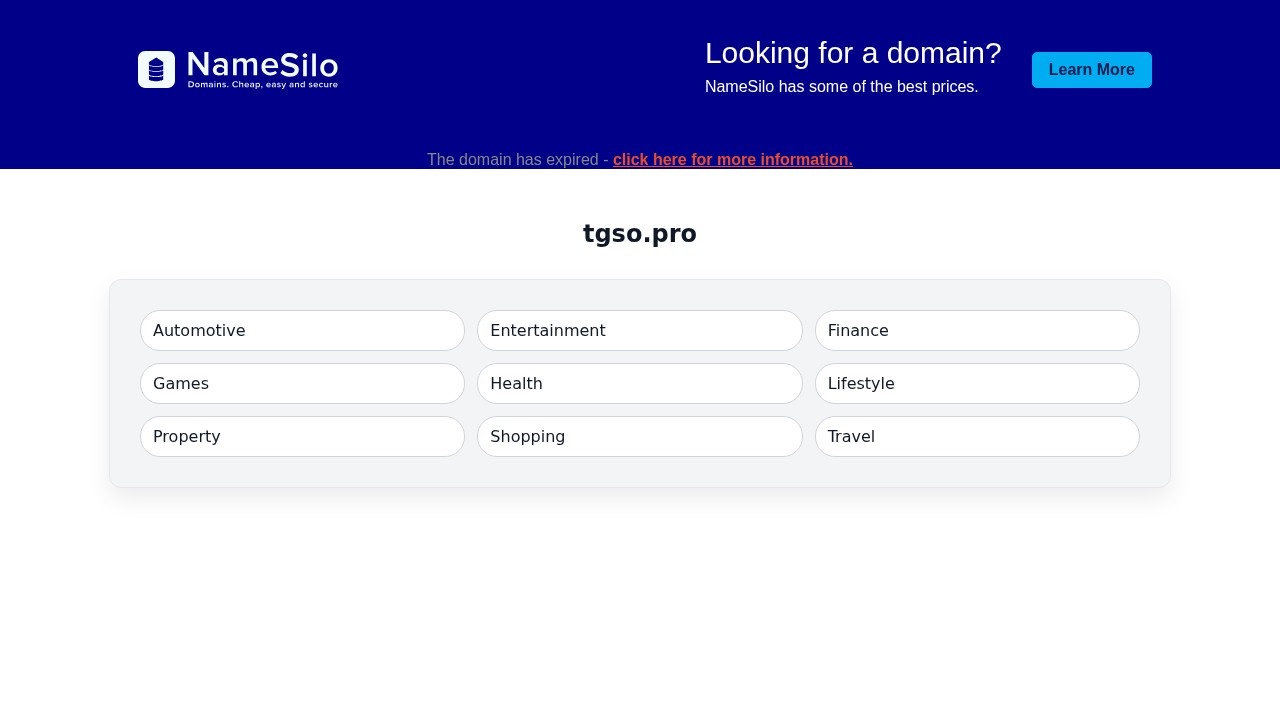Click the NameSilo wordmark text
The width and height of the screenshot is (1280, 720).
point(262,64)
